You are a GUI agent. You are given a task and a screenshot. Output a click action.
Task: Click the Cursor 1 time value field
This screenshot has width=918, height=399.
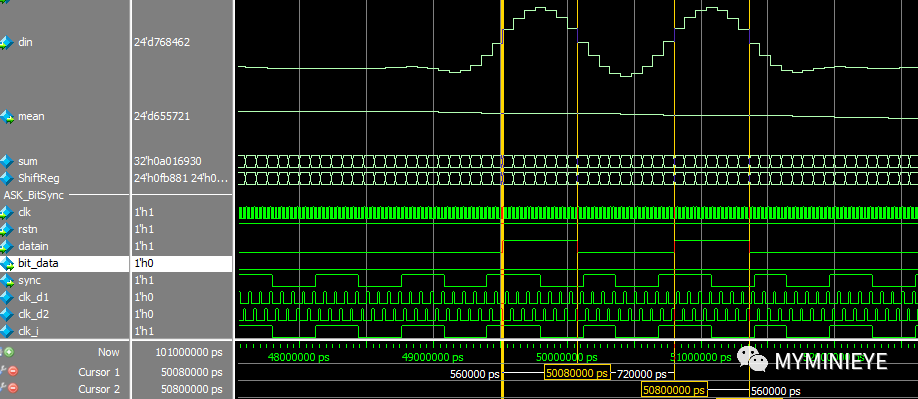pos(191,372)
